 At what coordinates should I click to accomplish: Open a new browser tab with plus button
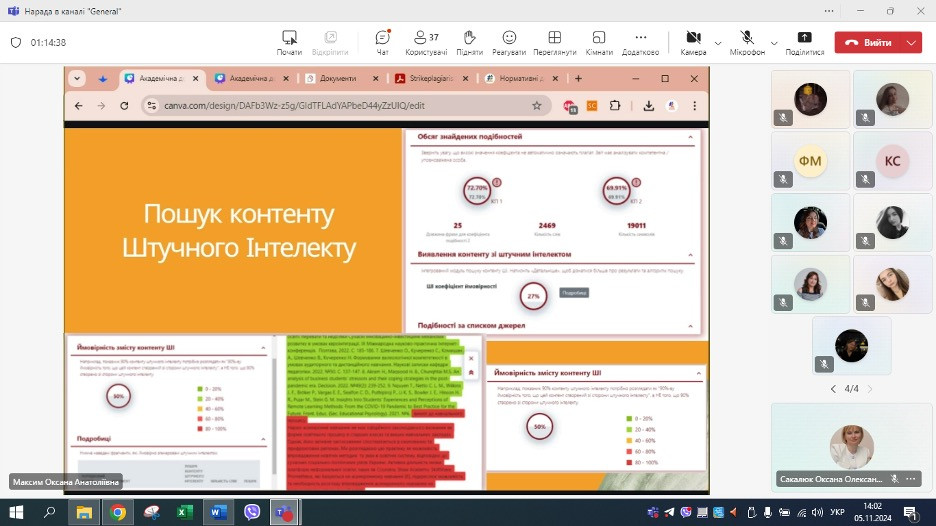[578, 78]
